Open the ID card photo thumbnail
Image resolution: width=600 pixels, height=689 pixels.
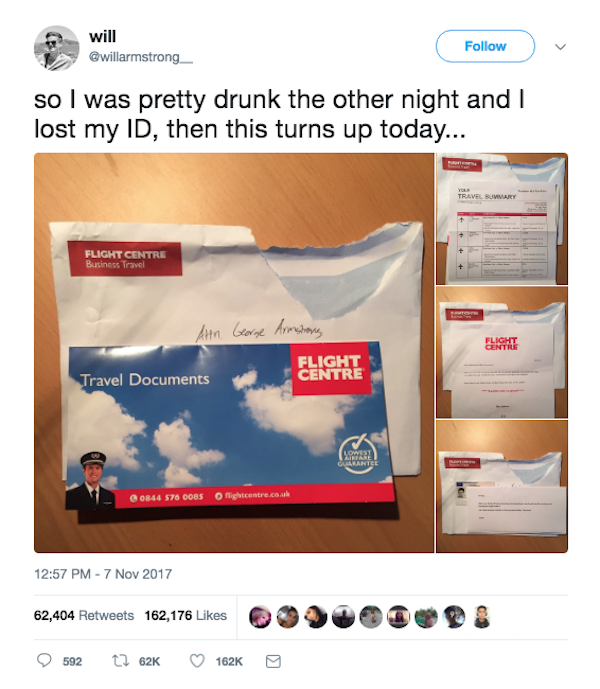pos(502,486)
